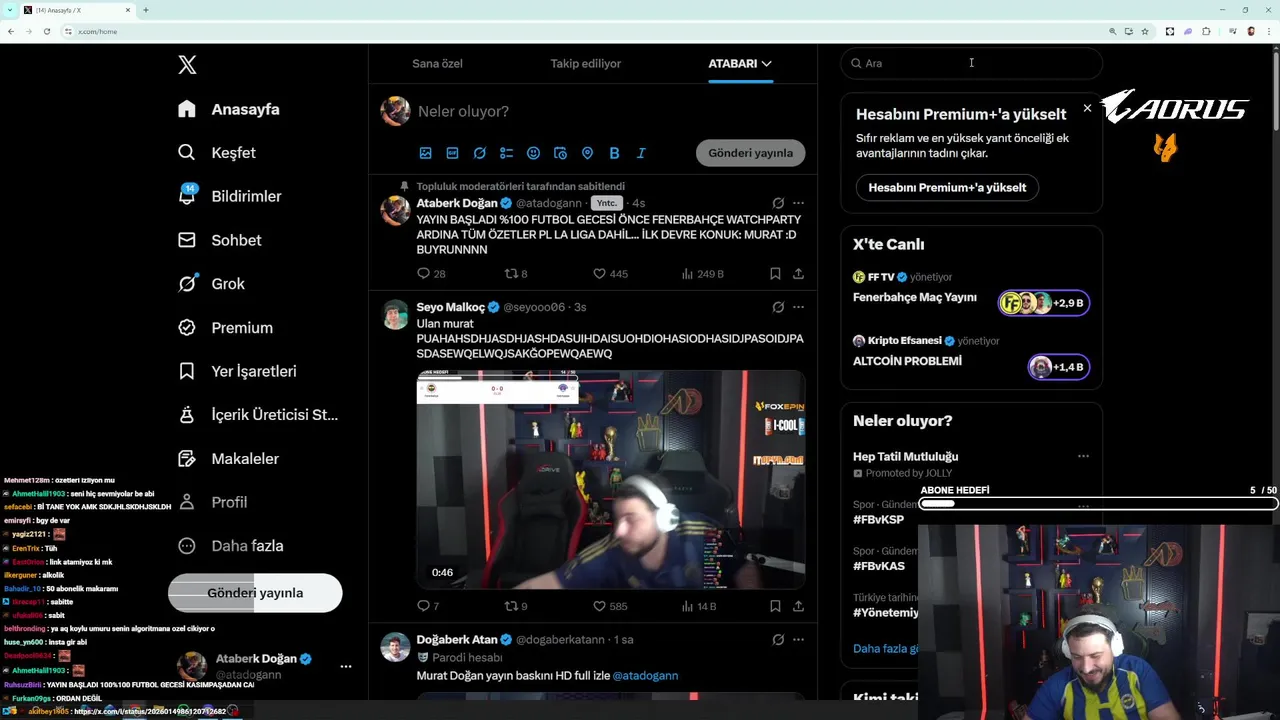Open more options on Seyo Malkoç's post
Image resolution: width=1280 pixels, height=720 pixels.
(x=798, y=307)
